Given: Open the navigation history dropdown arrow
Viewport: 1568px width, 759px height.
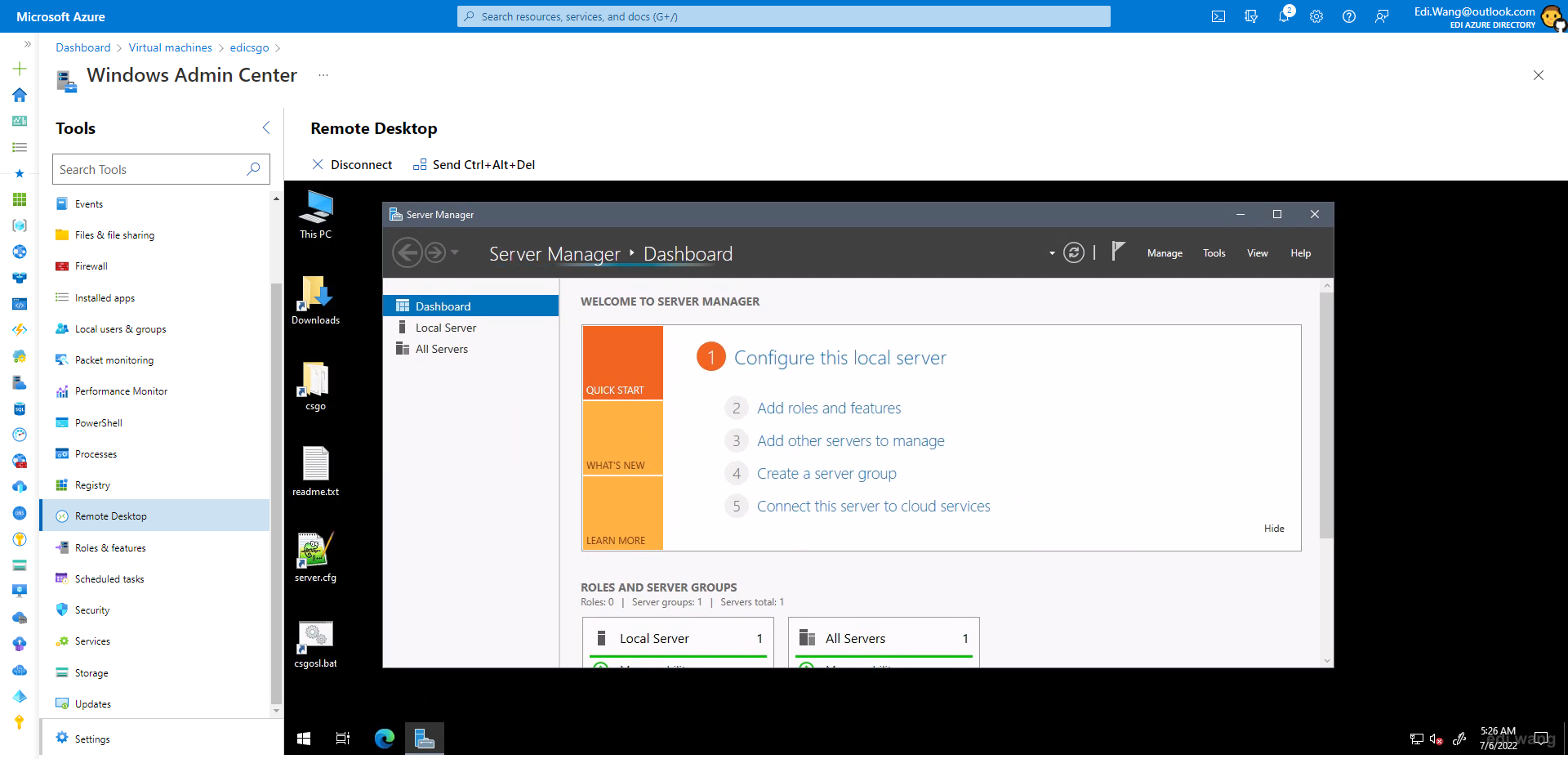Looking at the screenshot, I should click(455, 252).
